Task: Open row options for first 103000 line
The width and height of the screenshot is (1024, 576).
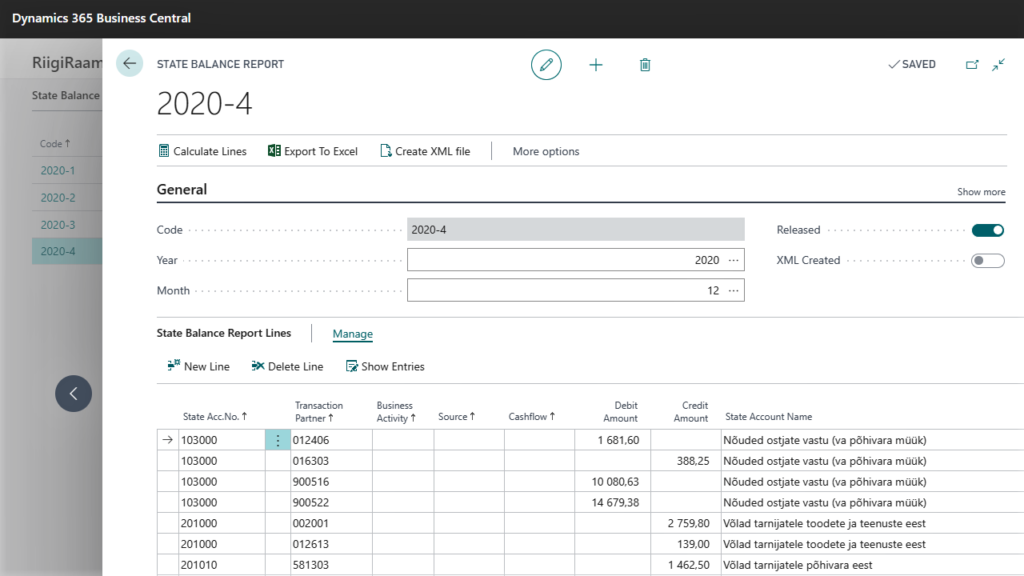Action: 278,441
